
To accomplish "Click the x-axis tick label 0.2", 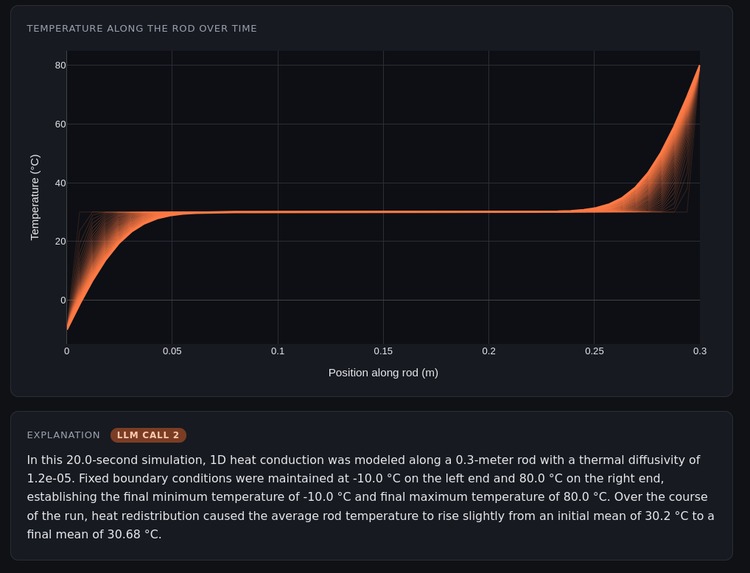I will 489,351.
